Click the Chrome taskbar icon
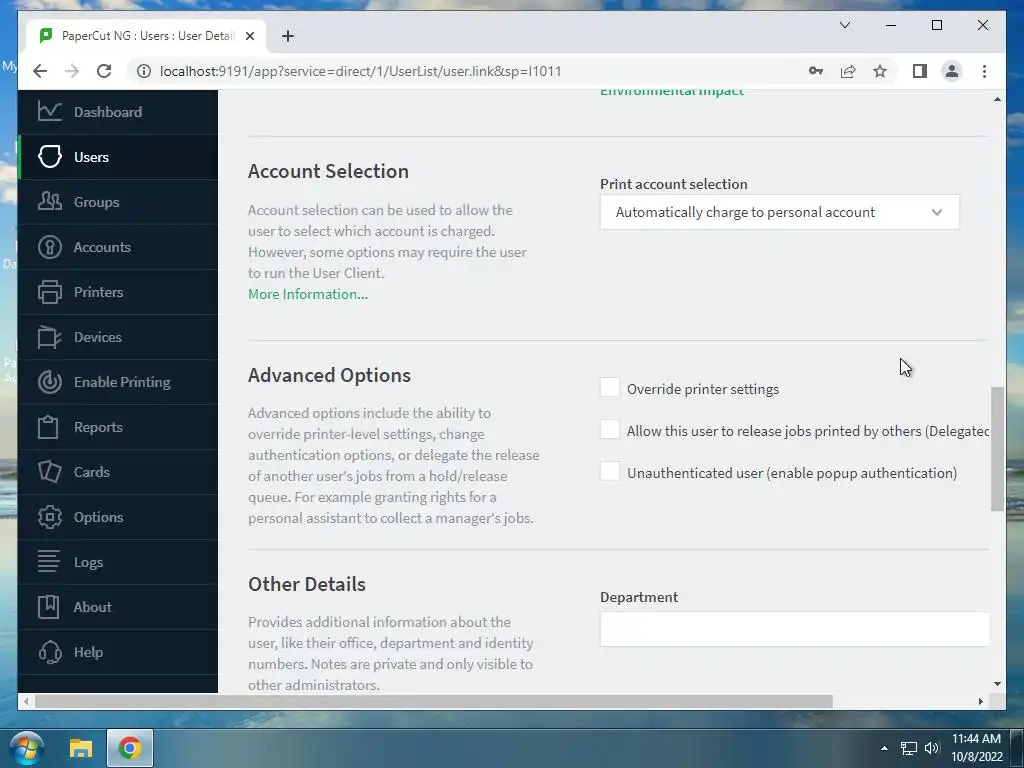The width and height of the screenshot is (1024, 768). click(x=130, y=748)
